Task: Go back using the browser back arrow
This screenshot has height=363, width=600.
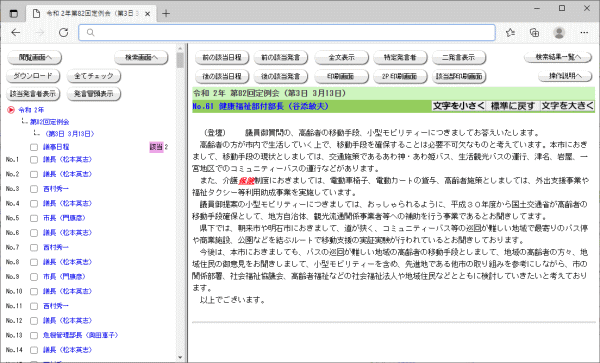Action: click(16, 33)
